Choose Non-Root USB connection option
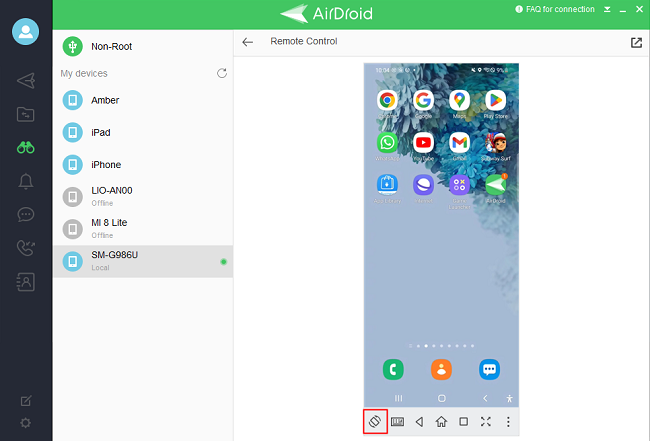 pos(111,46)
